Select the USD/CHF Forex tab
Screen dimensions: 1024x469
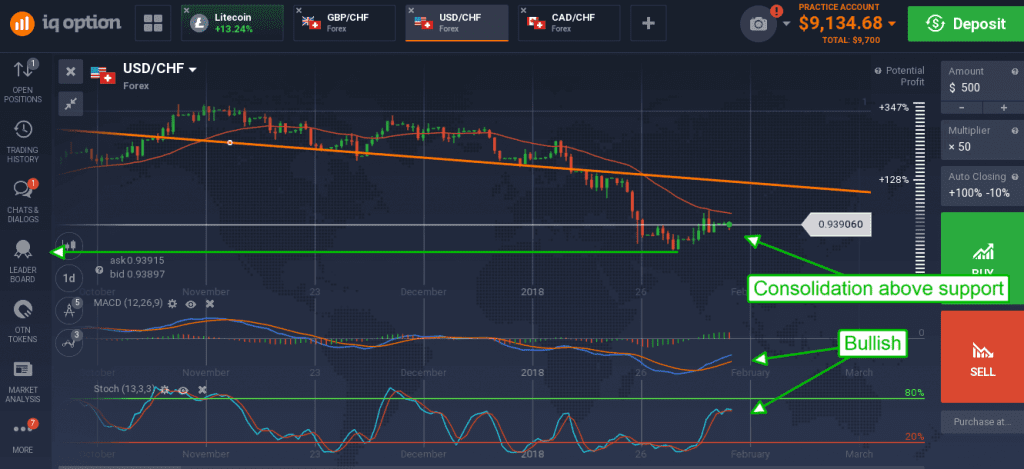pos(456,23)
